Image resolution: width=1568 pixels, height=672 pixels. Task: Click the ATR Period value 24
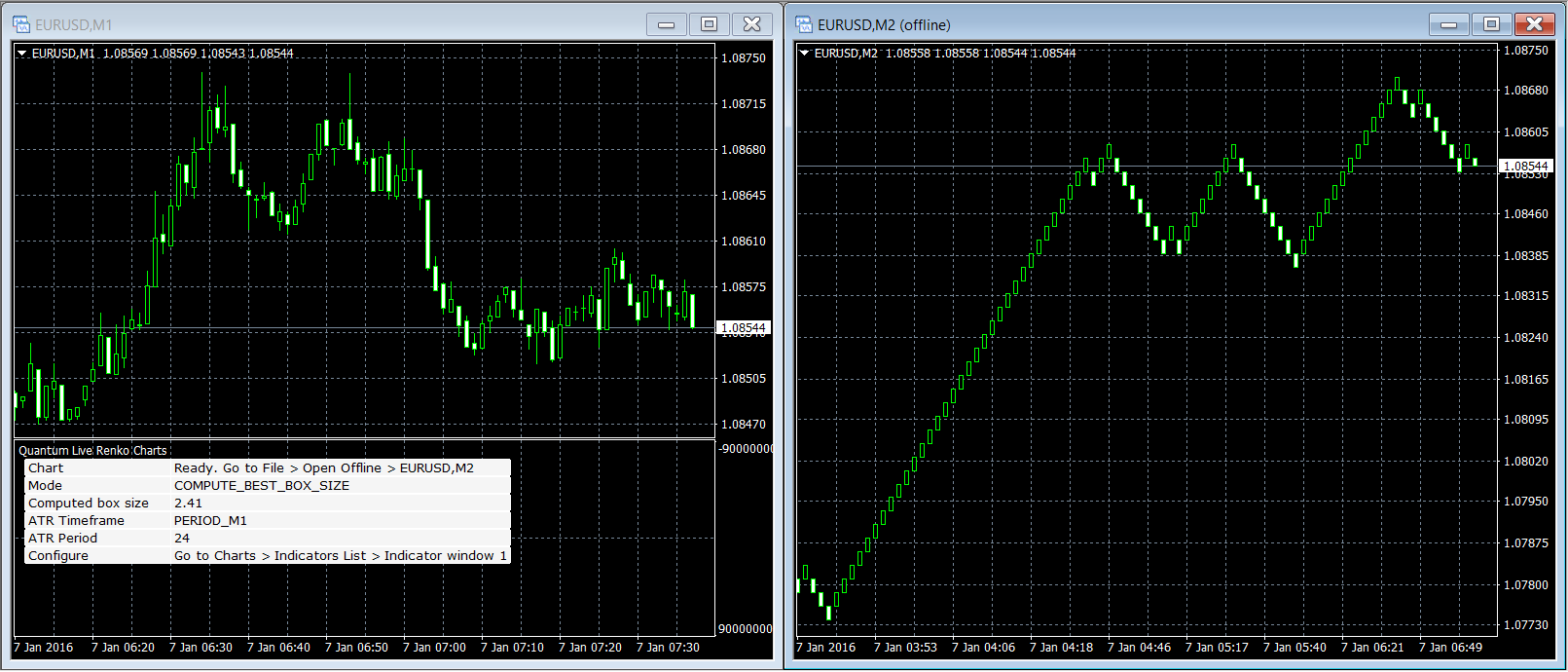point(182,539)
